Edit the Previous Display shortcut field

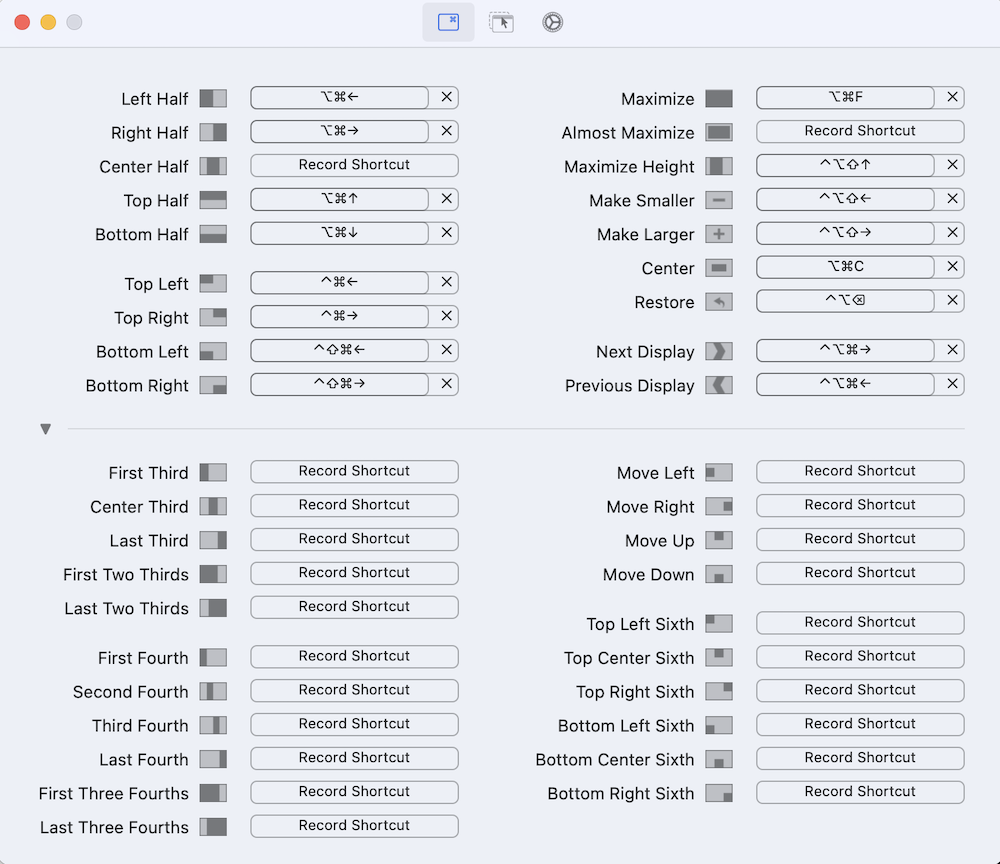[845, 383]
